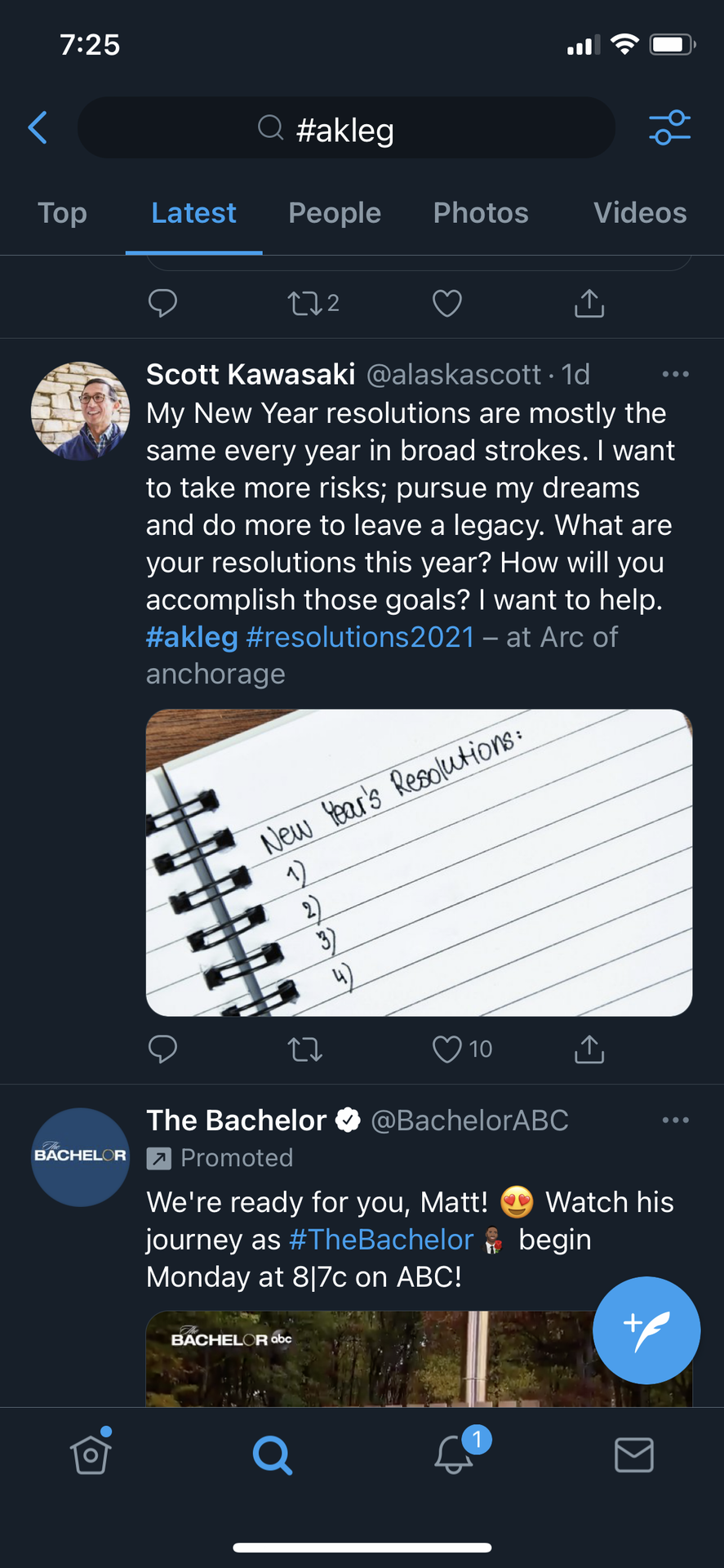Retweet Scott Kawasaki's tweet

coord(304,1049)
